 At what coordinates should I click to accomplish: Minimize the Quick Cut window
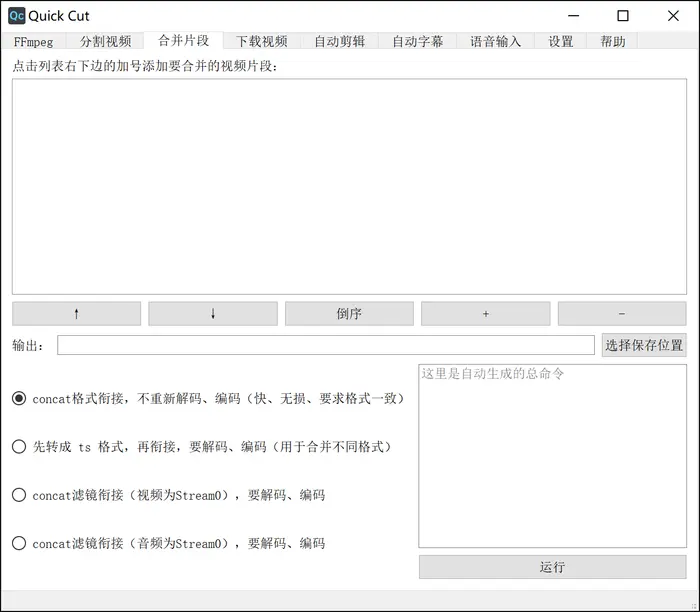573,16
